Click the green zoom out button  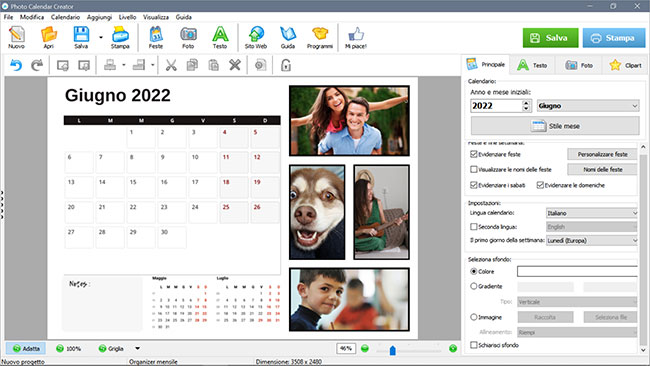tap(365, 349)
